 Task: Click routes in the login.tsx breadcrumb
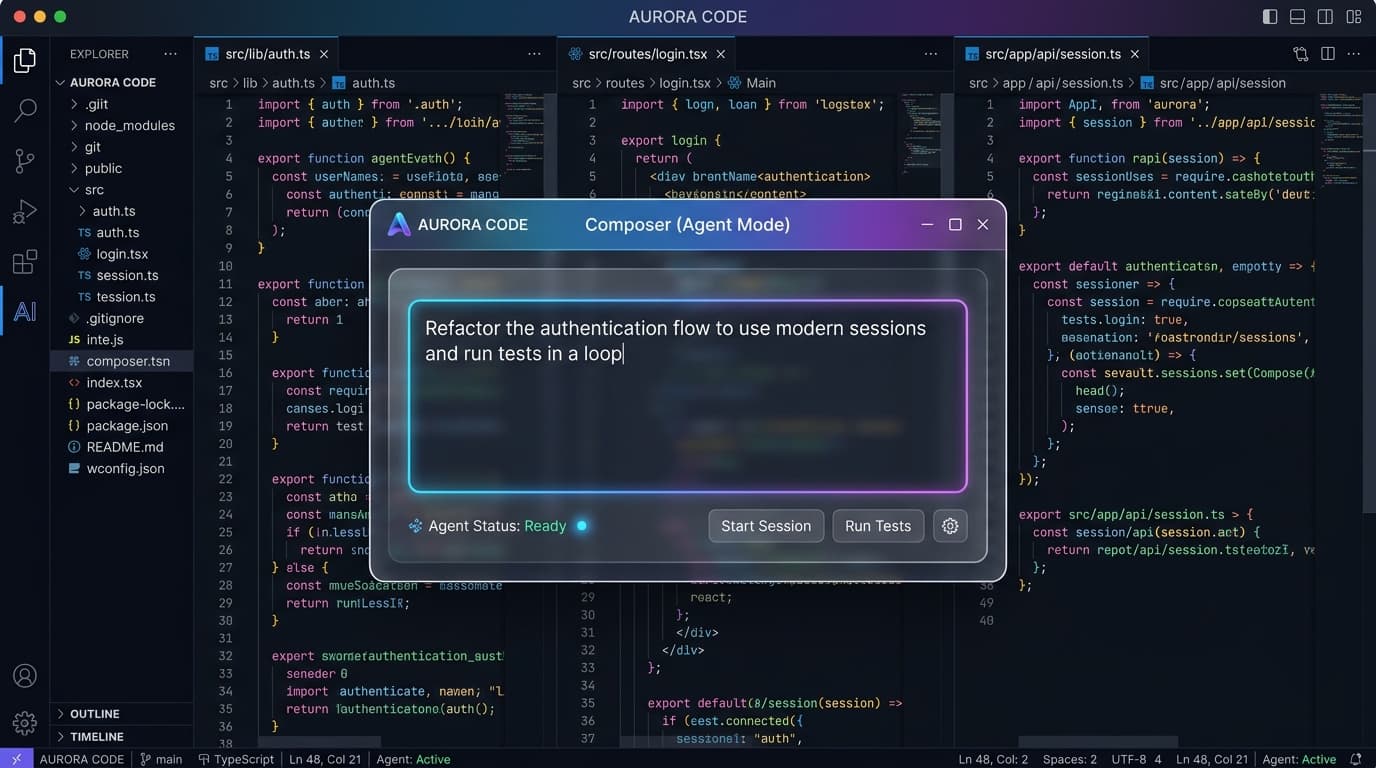[x=623, y=83]
